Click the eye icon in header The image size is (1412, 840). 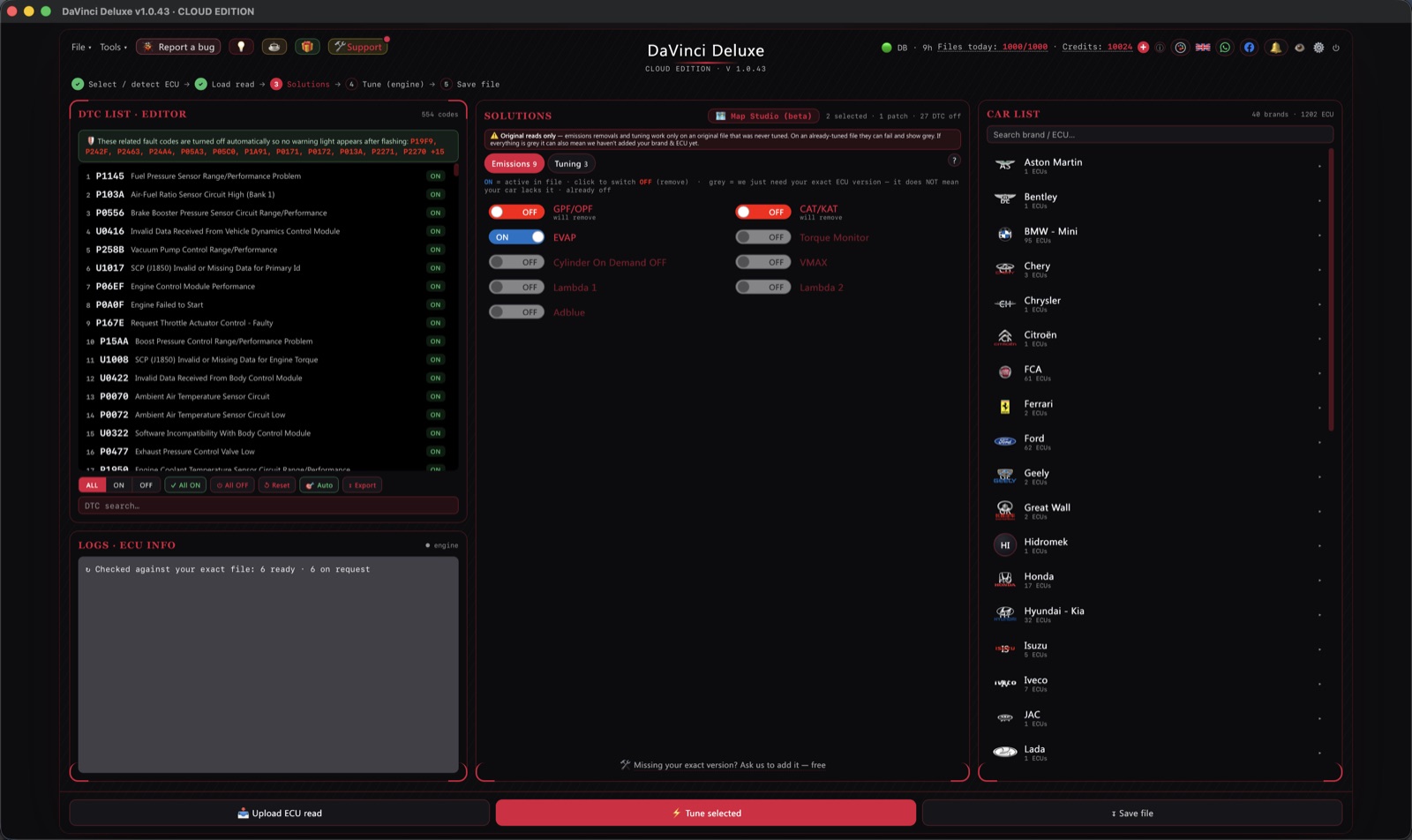[1299, 48]
